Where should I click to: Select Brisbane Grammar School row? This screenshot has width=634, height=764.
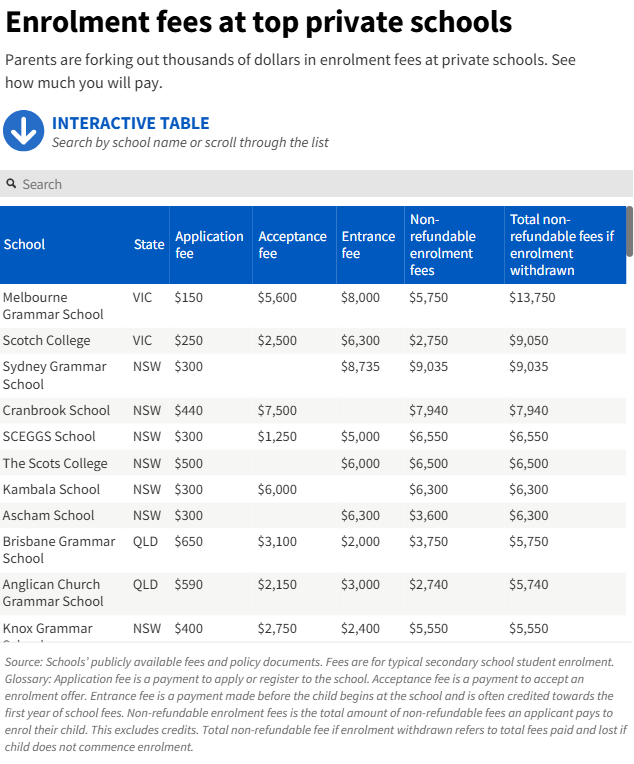(x=59, y=550)
